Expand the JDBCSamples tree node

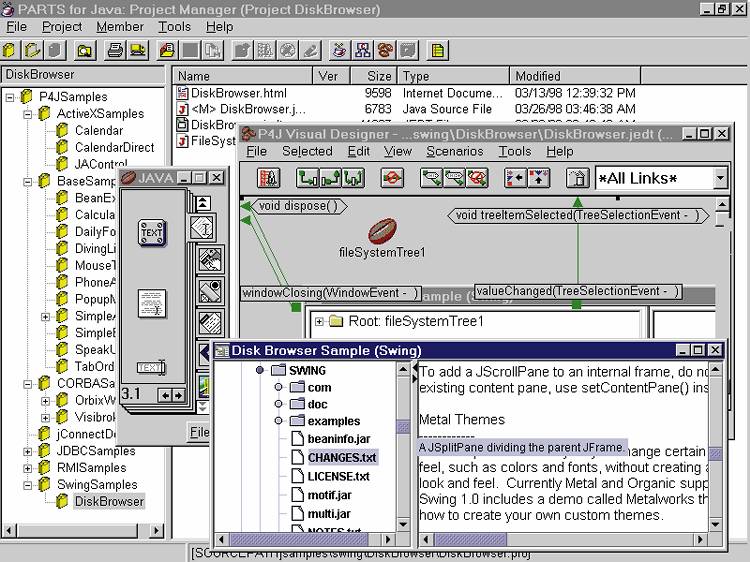tap(28, 451)
